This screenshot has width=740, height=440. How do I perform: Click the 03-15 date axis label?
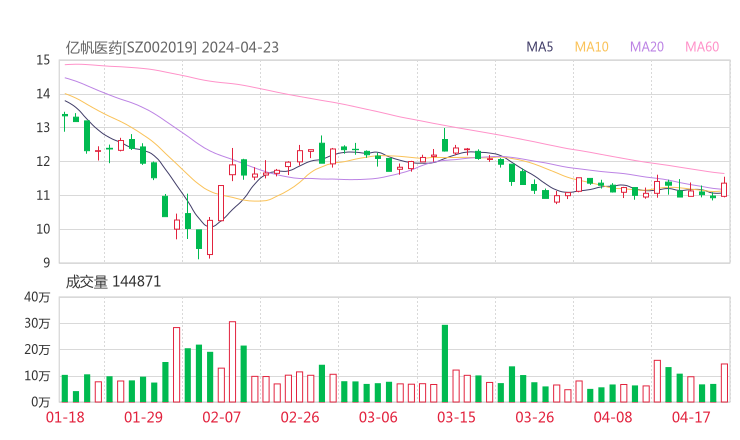pyautogui.click(x=456, y=417)
